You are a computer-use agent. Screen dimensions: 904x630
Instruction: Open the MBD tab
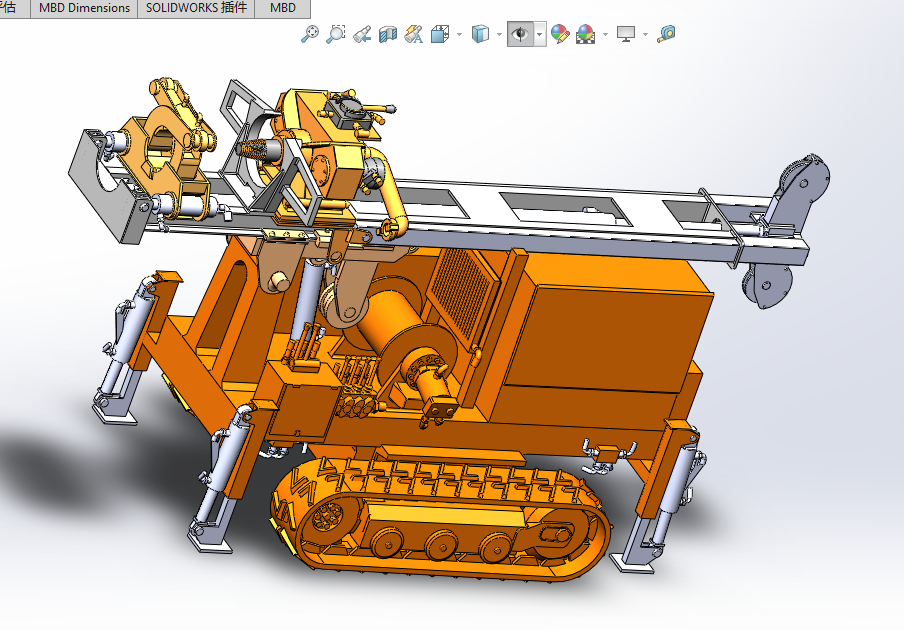click(x=283, y=8)
